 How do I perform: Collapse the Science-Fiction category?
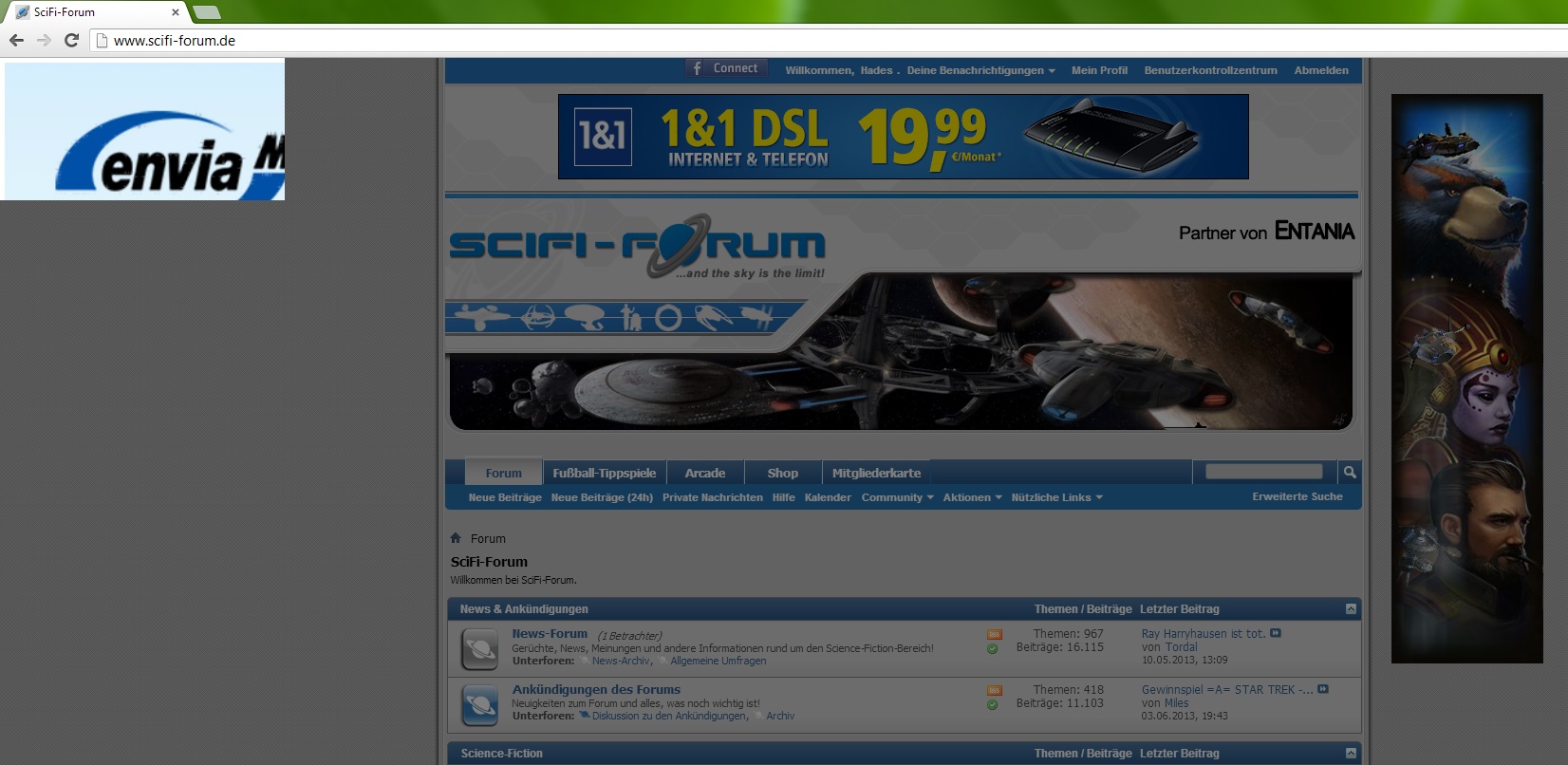click(x=1351, y=753)
